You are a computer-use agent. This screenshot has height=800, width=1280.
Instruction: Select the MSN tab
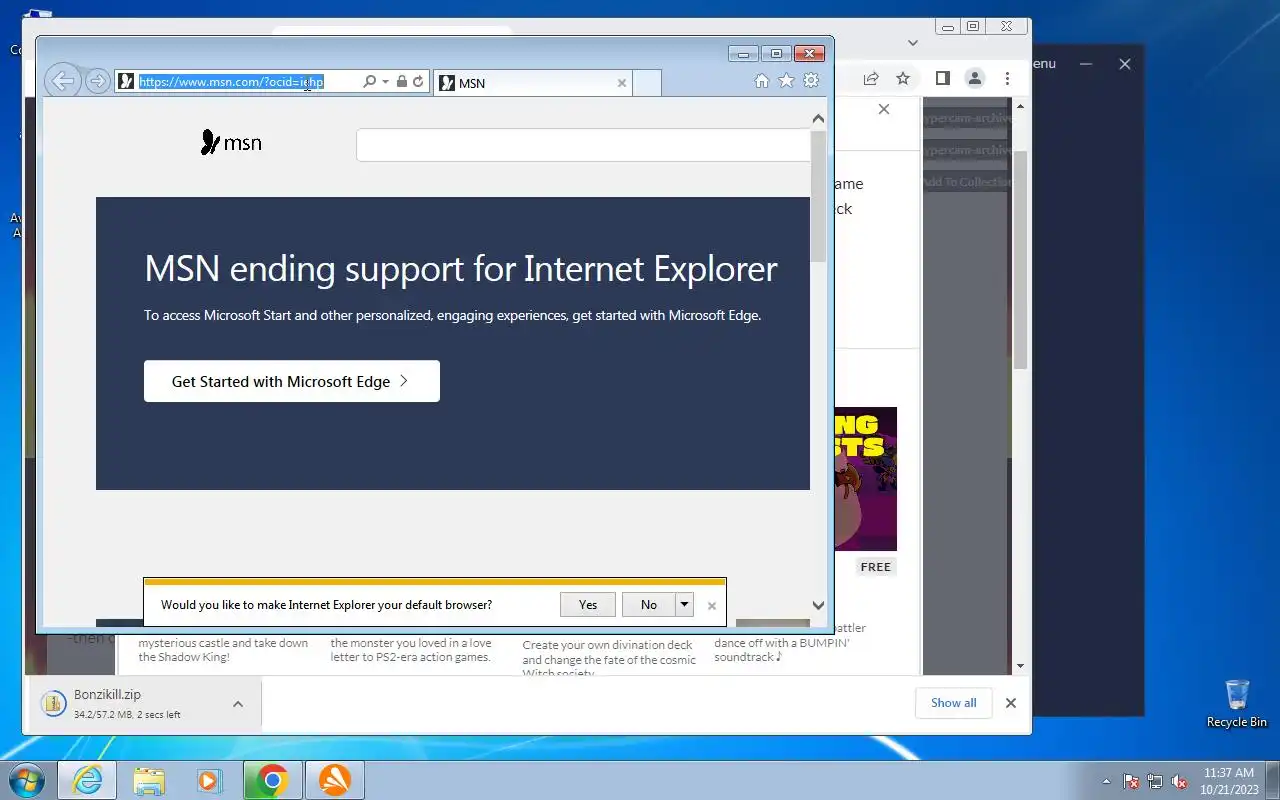click(x=532, y=83)
